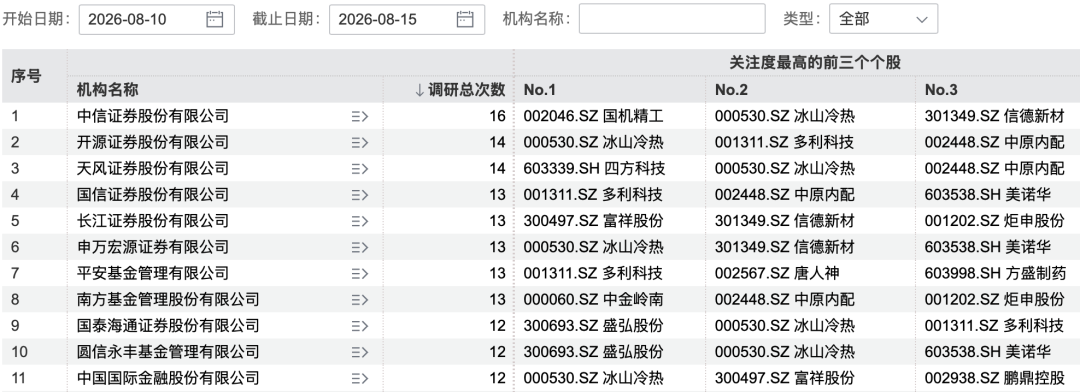Screen dimensions: 1080x392
Task: Open institution 申万宏源证券有限公司
Action: 152,247
